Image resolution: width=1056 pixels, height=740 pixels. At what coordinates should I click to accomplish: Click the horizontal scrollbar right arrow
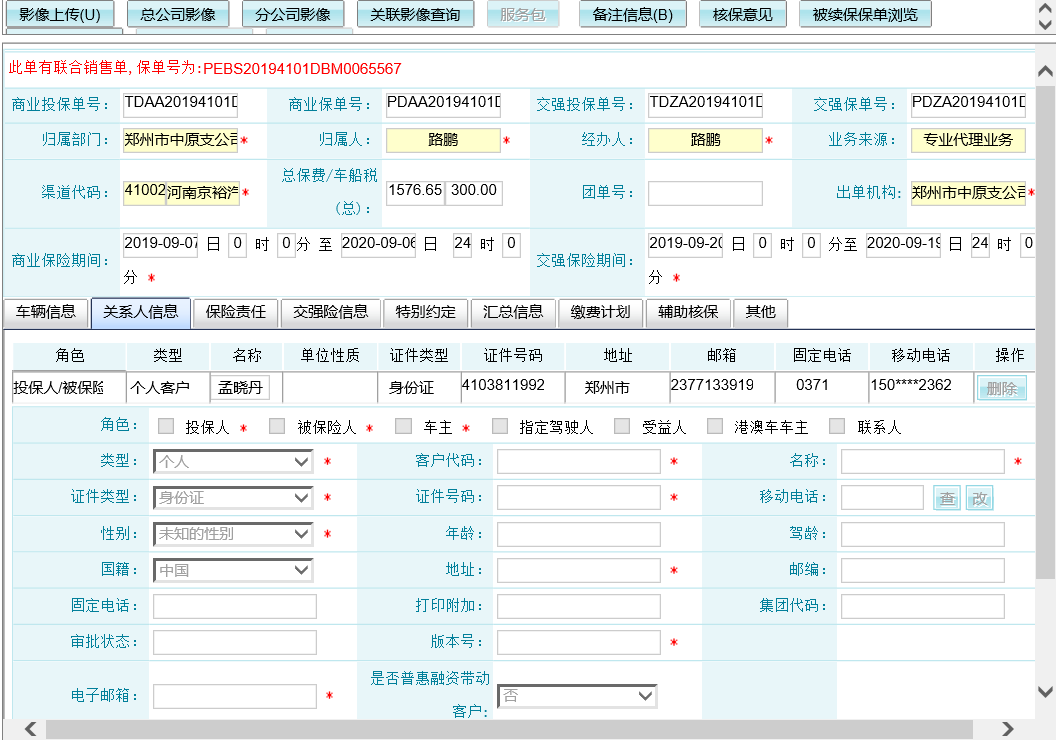(1007, 729)
